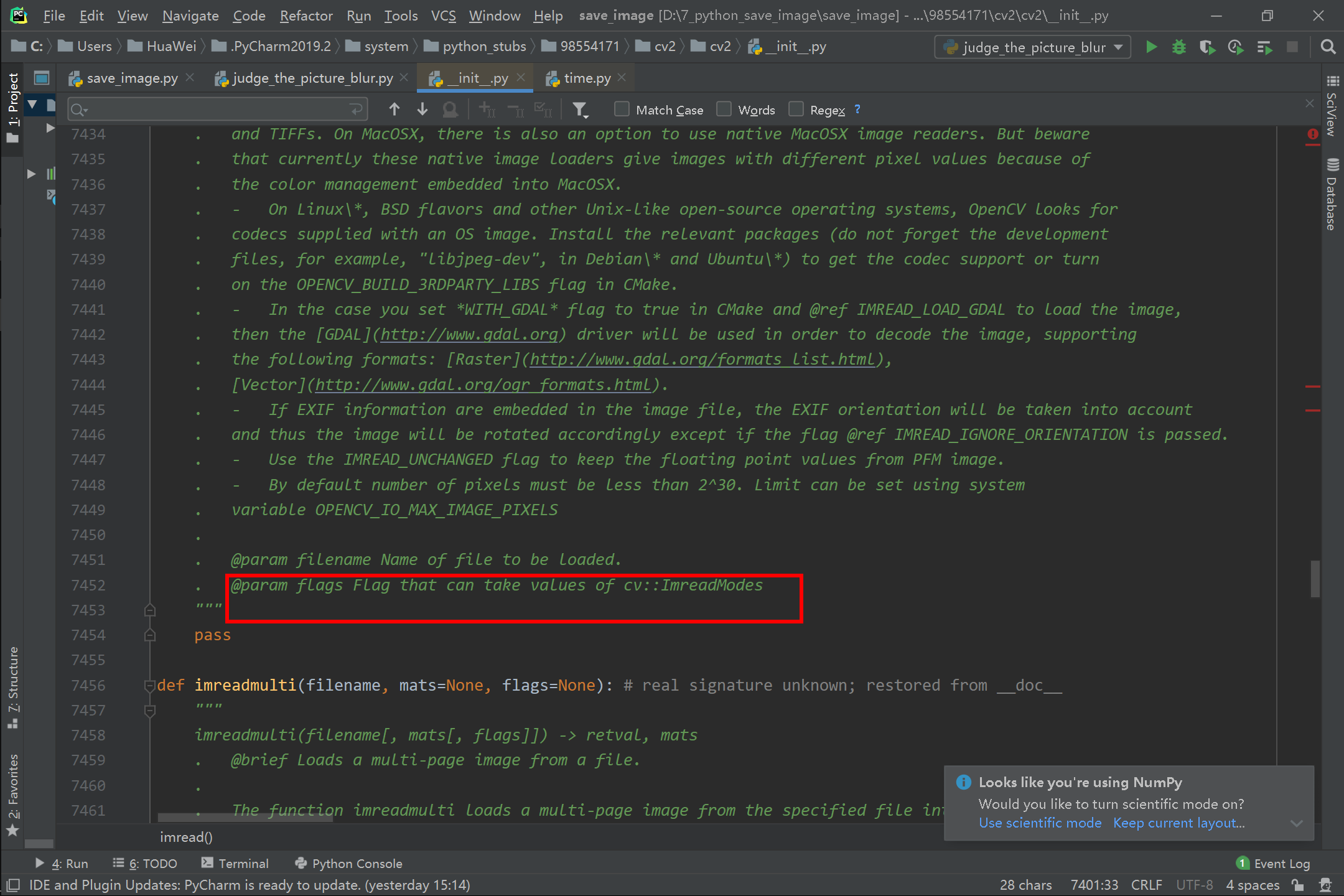
Task: Enable the Match Case checkbox
Action: (x=622, y=110)
